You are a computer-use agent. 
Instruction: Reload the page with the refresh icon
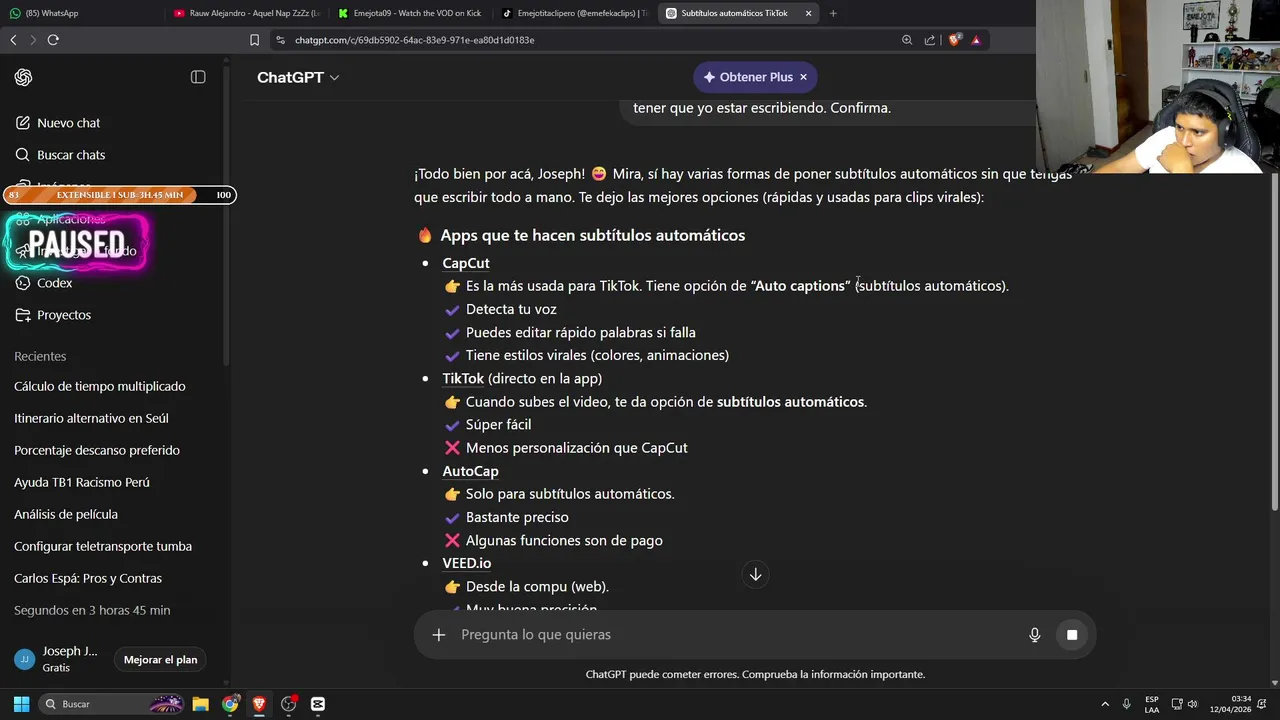[x=53, y=40]
